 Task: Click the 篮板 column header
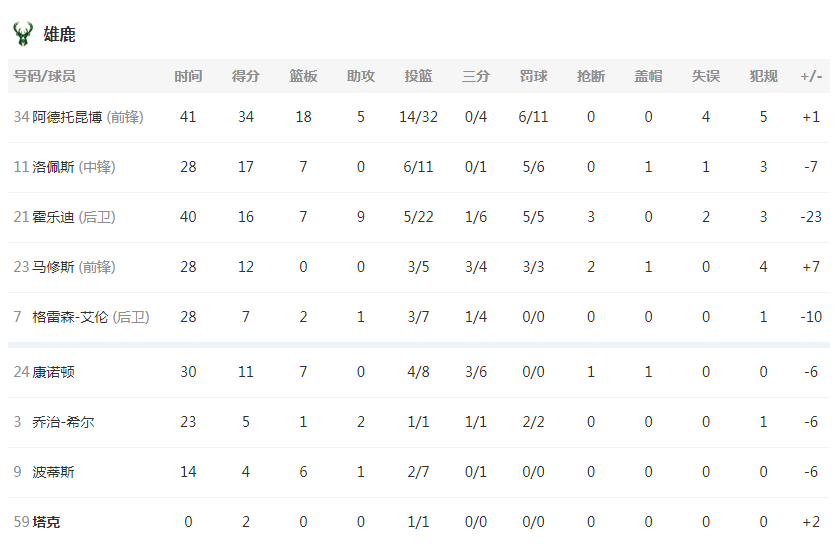pos(303,76)
